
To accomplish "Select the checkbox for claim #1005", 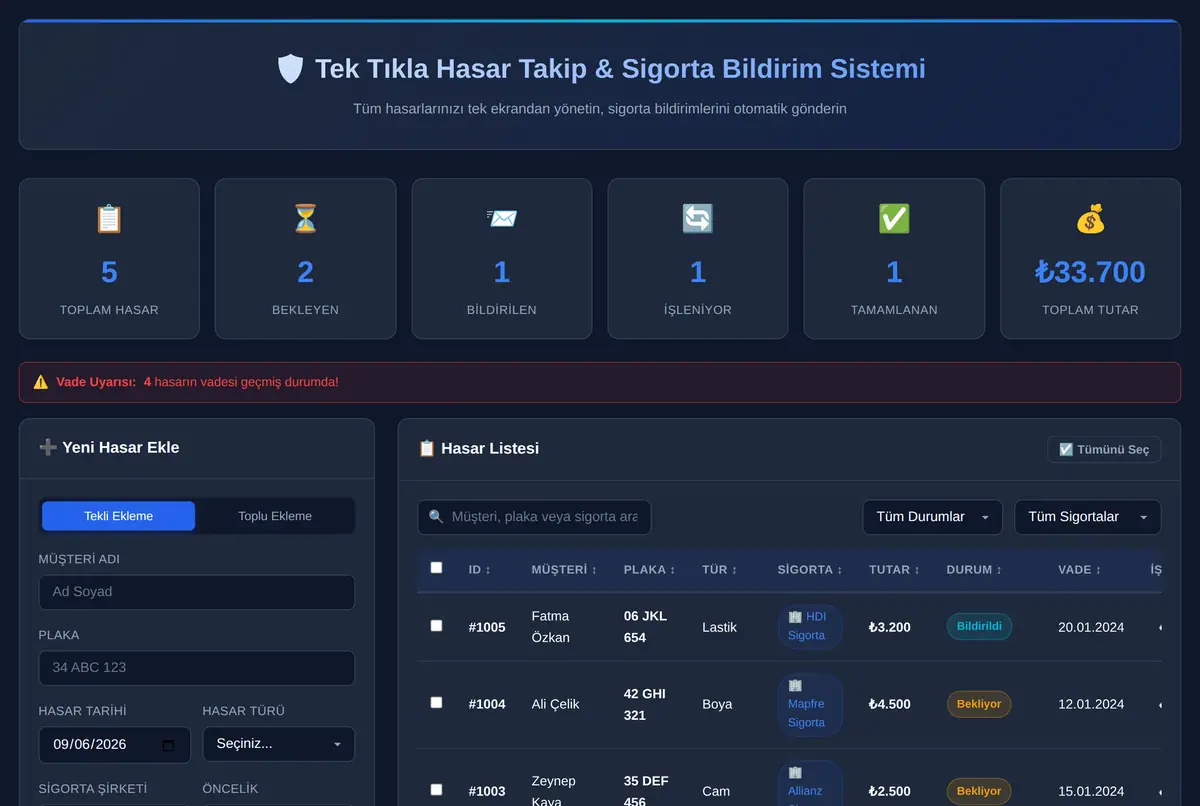I will coord(436,626).
